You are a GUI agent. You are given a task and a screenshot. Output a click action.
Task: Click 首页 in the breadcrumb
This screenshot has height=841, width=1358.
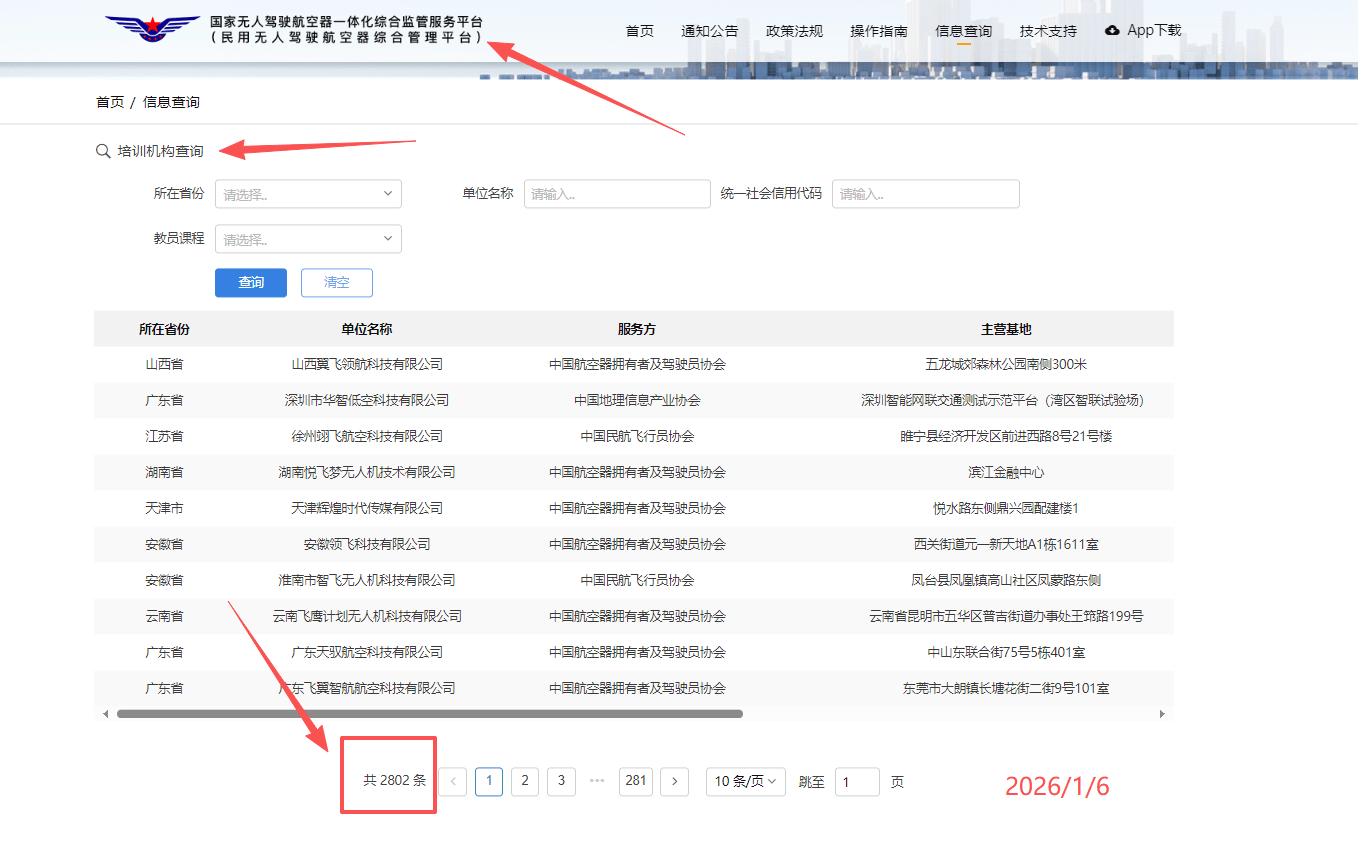tap(110, 102)
